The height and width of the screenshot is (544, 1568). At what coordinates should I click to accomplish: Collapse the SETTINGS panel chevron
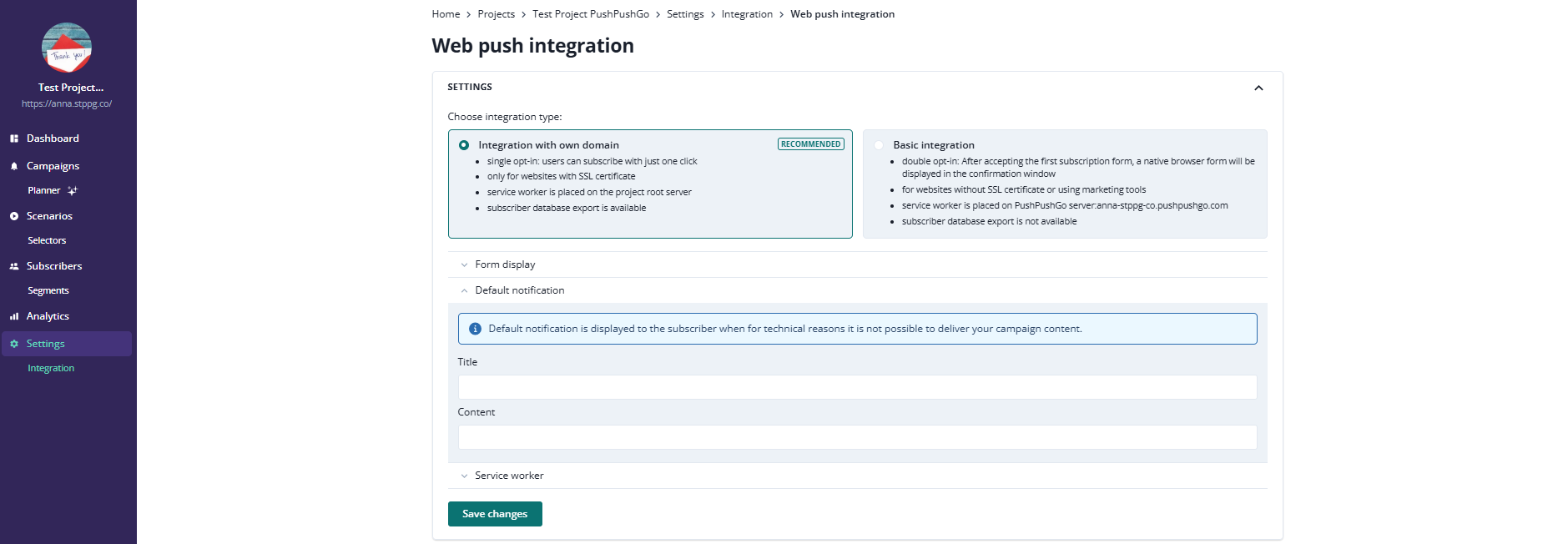(x=1258, y=88)
